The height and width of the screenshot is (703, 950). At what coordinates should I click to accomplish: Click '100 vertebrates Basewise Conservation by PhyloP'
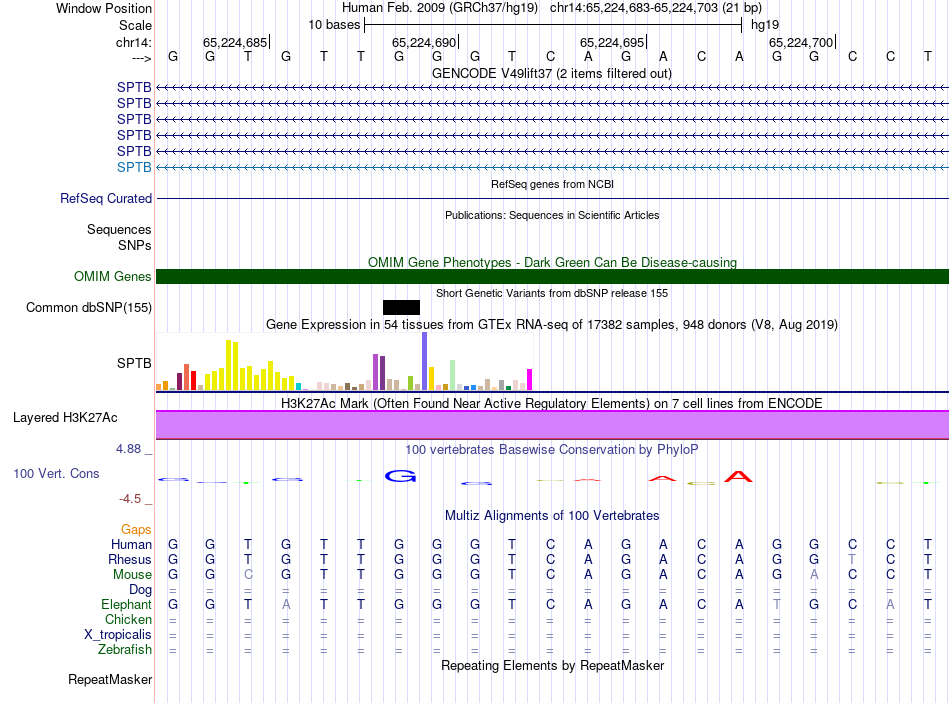(552, 450)
